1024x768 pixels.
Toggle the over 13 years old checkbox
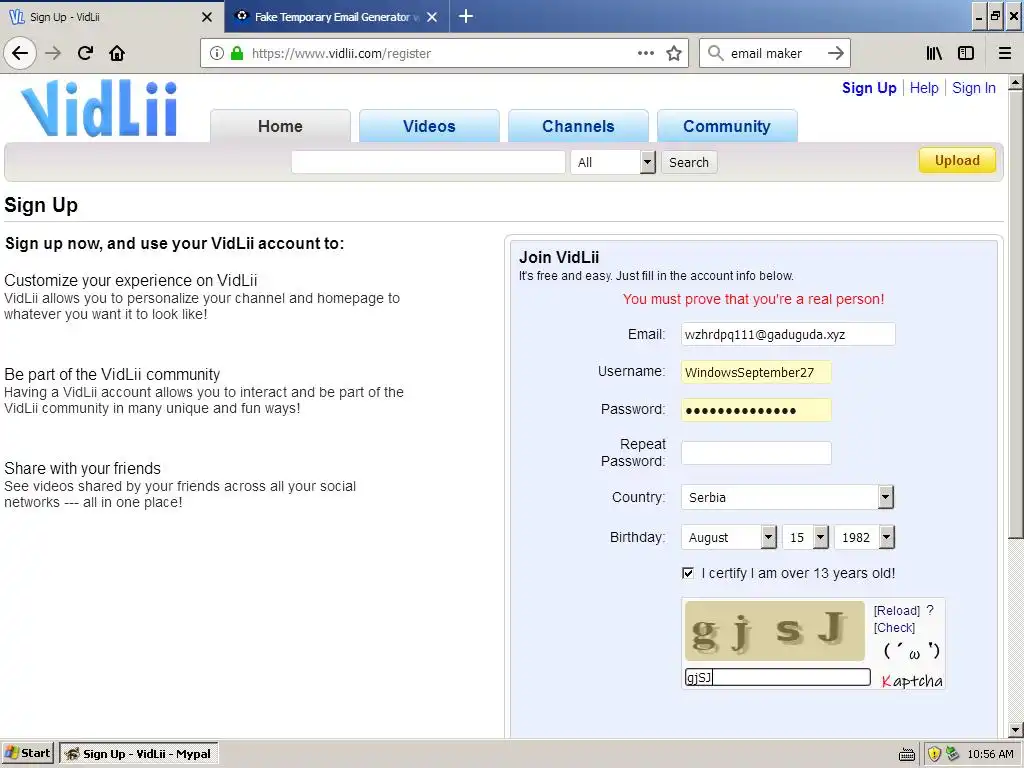[x=688, y=573]
